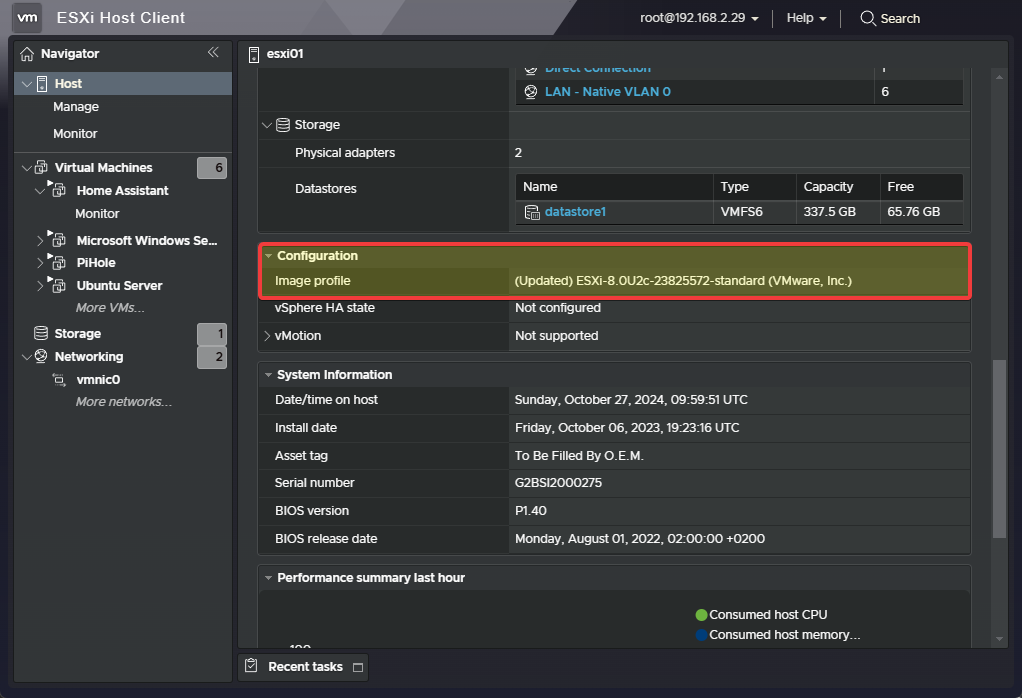Click the Host server icon in Navigator
The image size is (1022, 698).
point(42,83)
